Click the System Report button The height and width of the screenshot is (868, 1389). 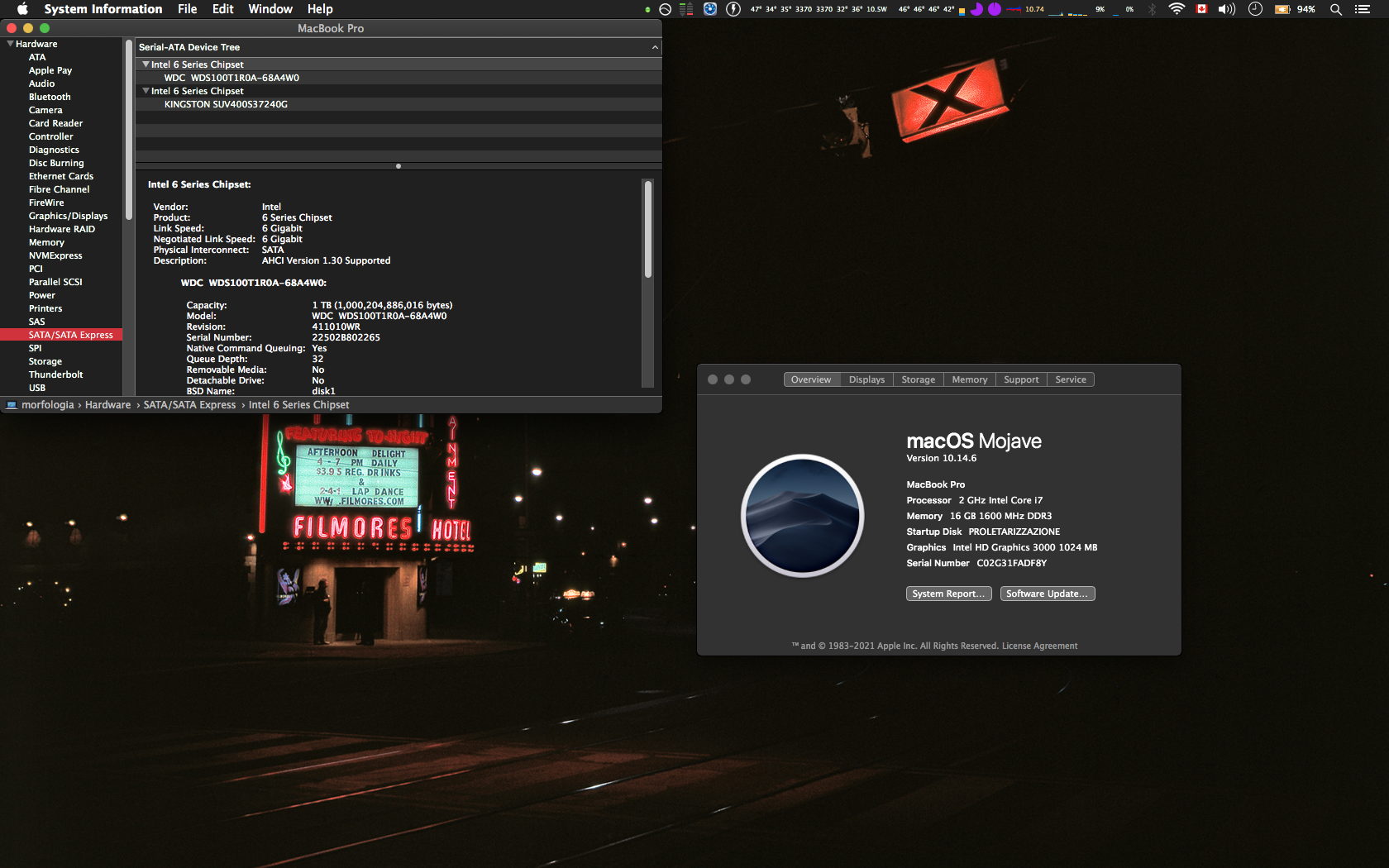(x=948, y=594)
